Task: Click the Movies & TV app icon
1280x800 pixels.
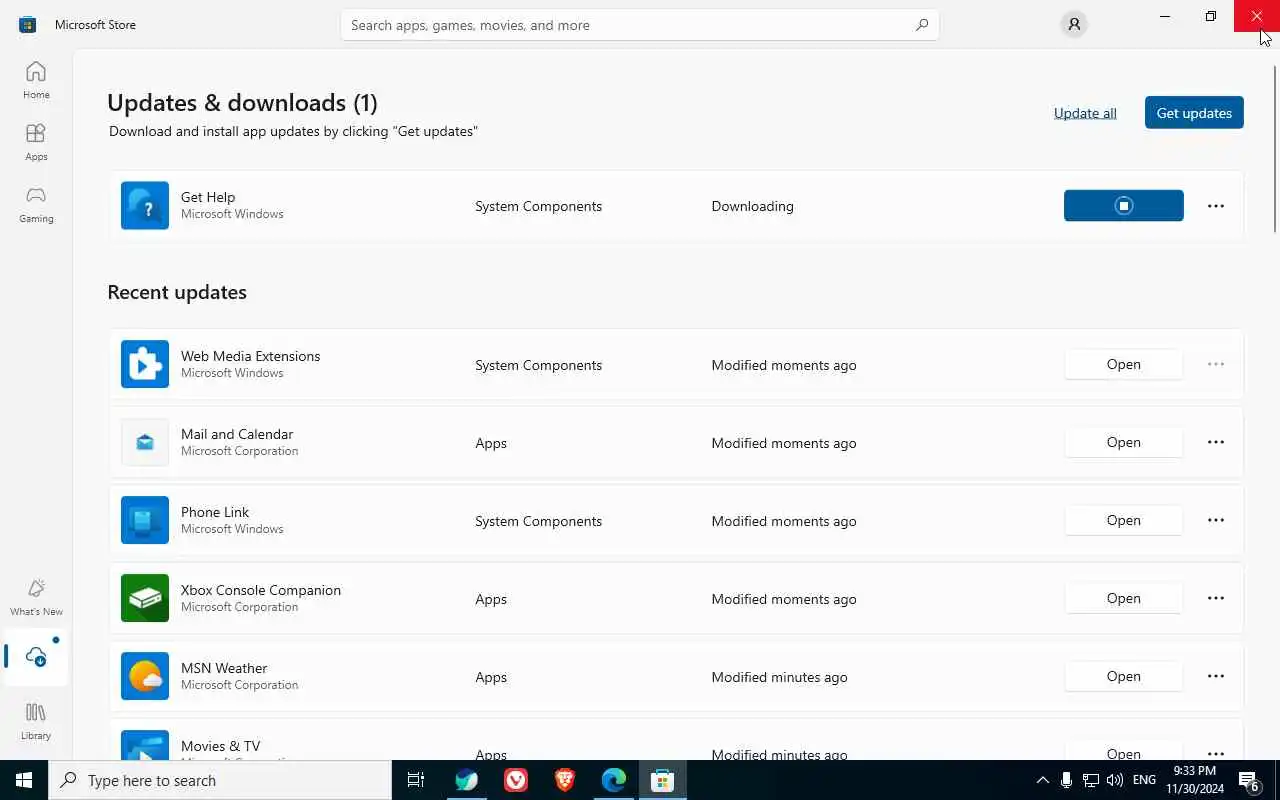Action: click(x=145, y=745)
